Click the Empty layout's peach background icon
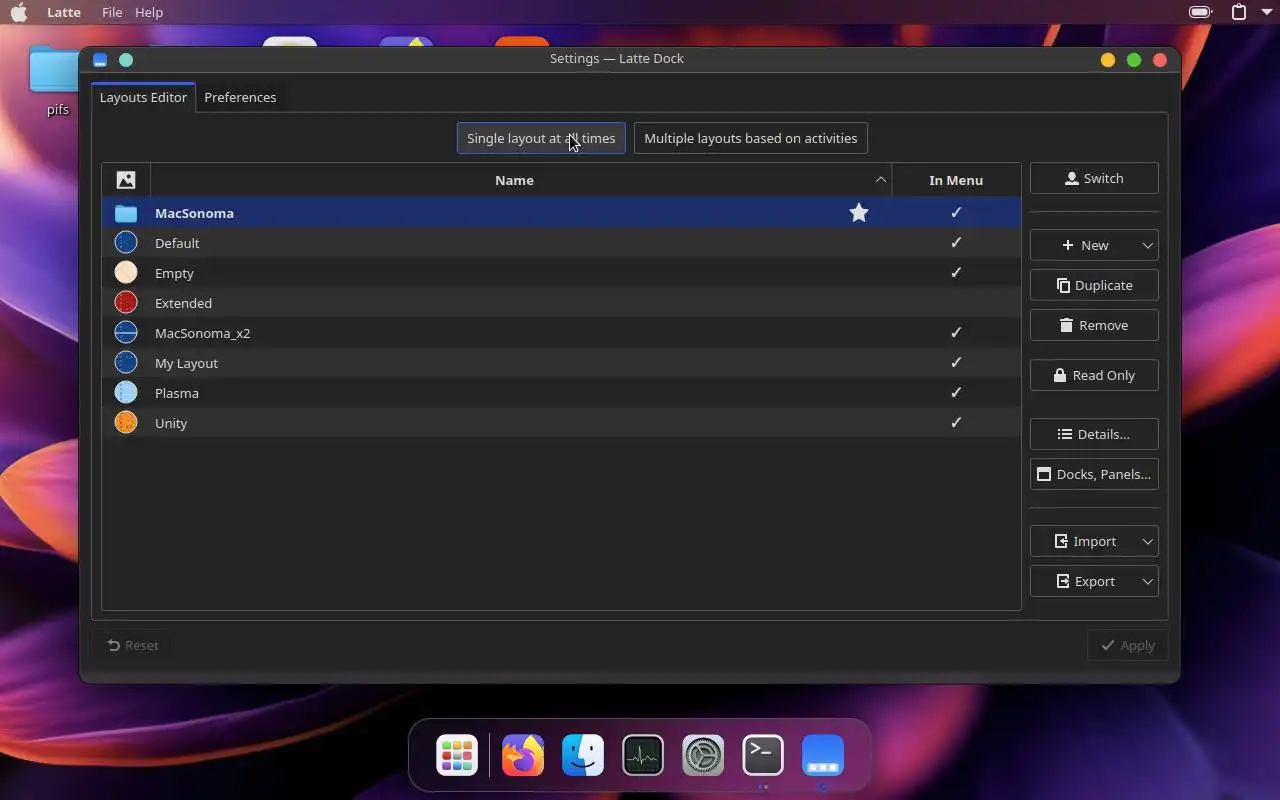 coord(126,273)
